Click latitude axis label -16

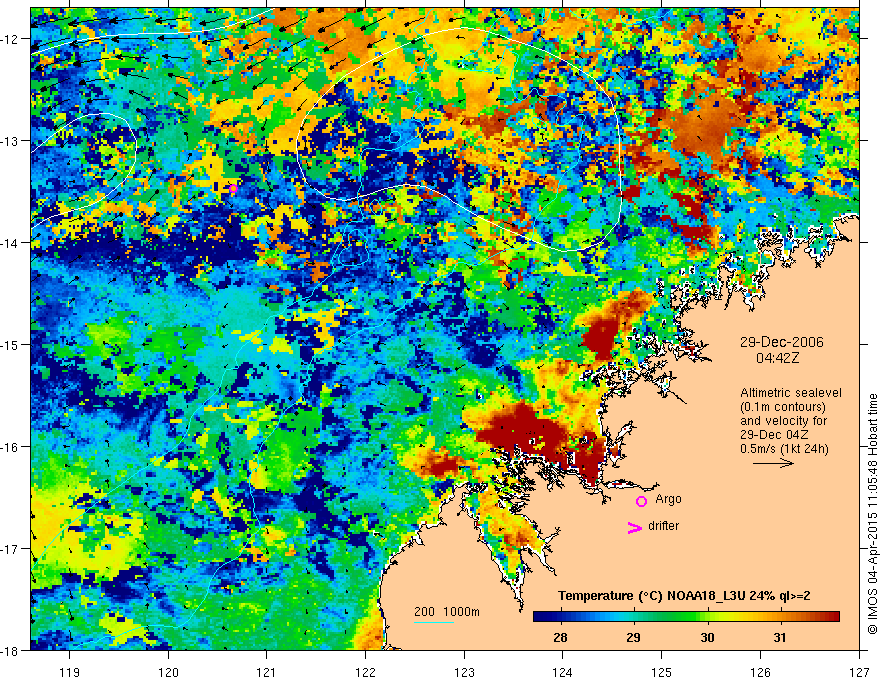click(x=11, y=447)
